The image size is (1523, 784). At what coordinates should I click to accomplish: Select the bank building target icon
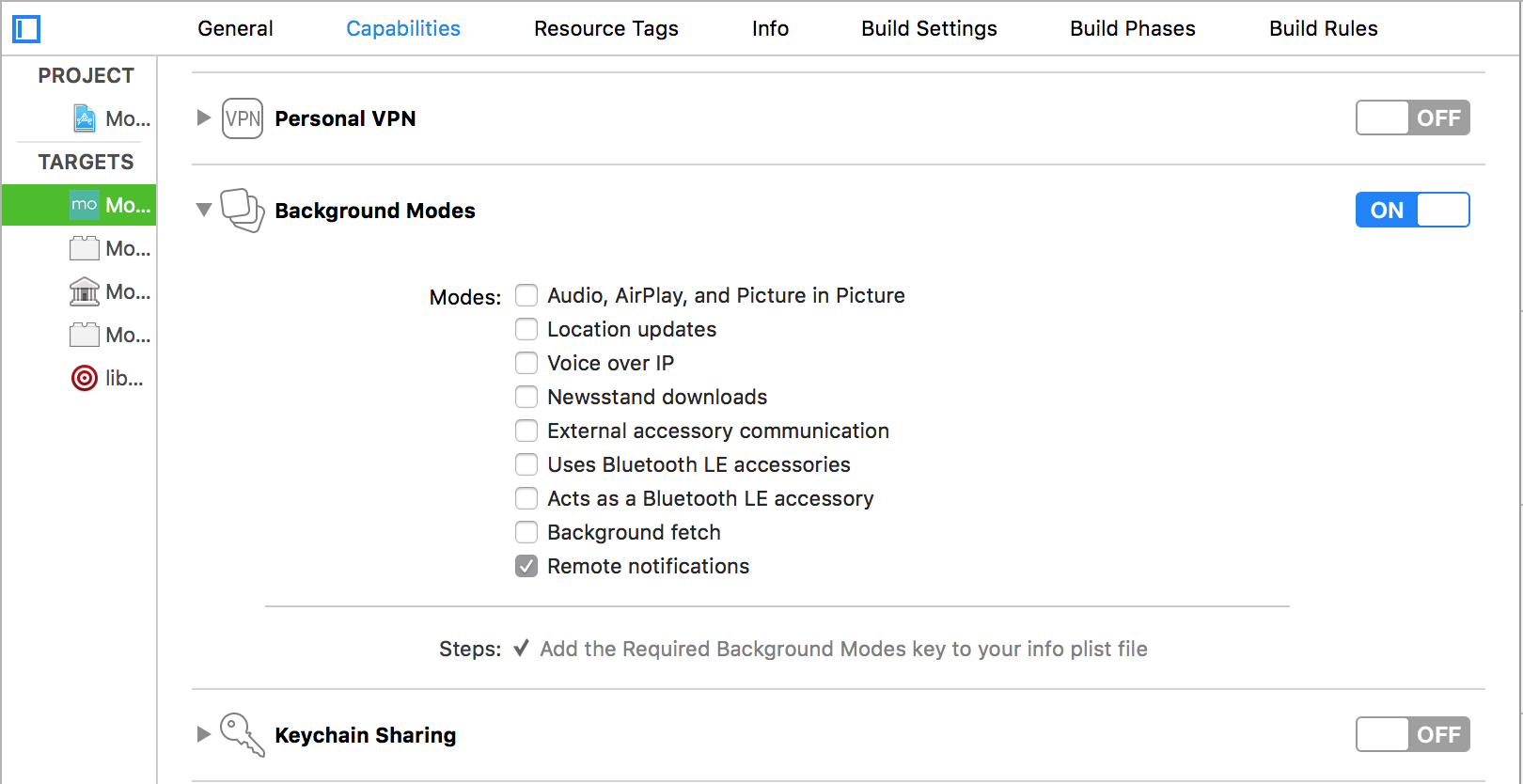[x=85, y=291]
